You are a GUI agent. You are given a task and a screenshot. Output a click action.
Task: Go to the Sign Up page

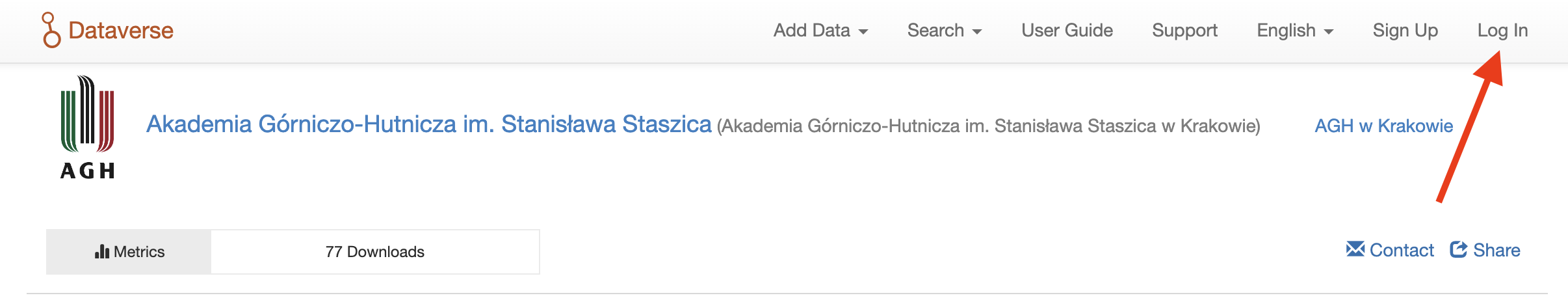[x=1405, y=31]
